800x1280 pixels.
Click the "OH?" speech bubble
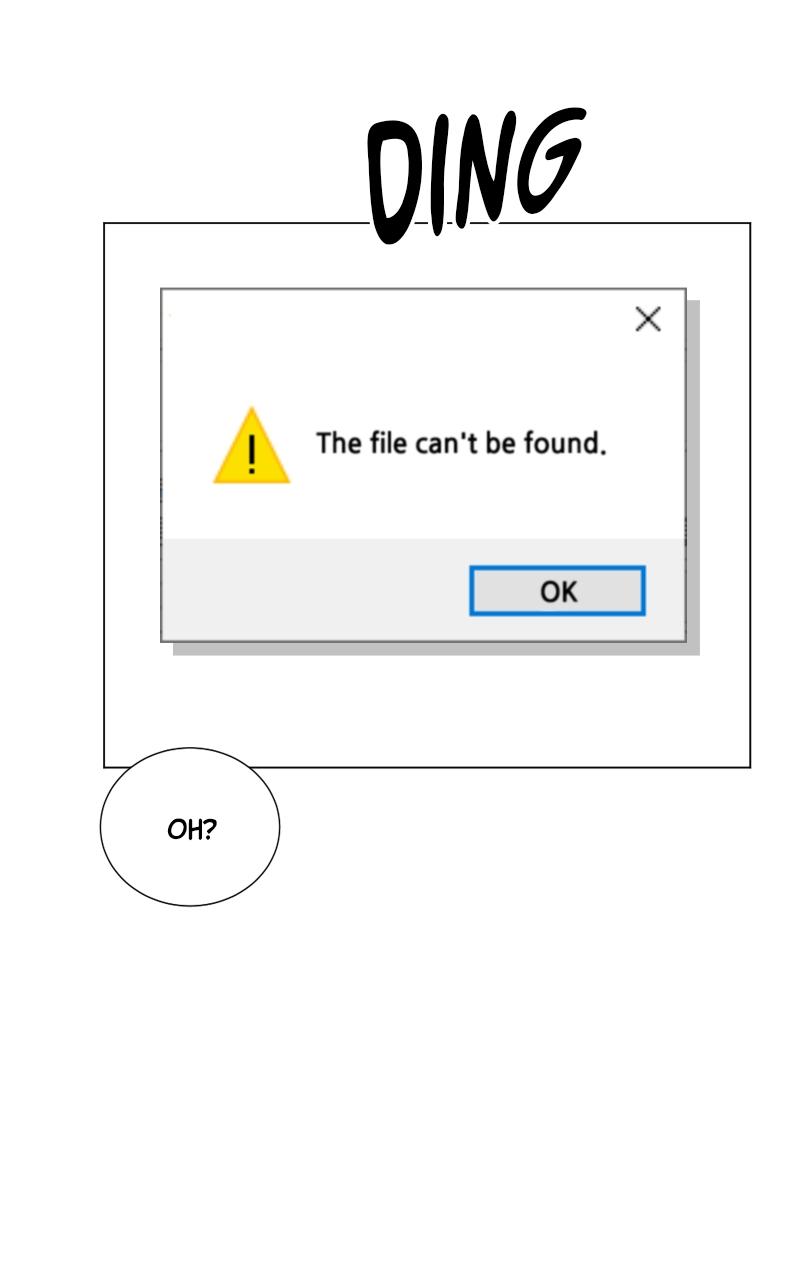[x=190, y=827]
